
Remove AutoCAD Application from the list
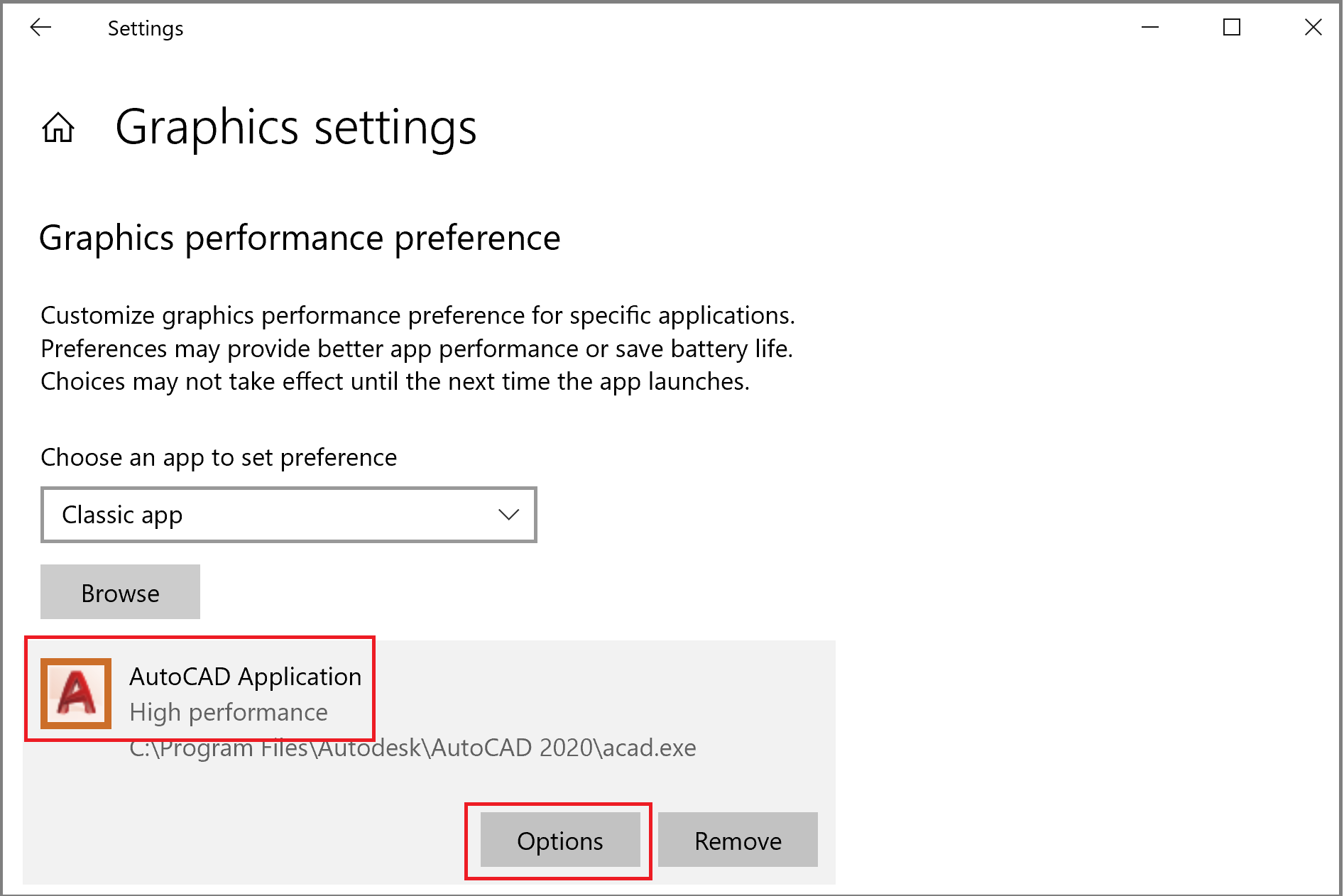point(737,840)
